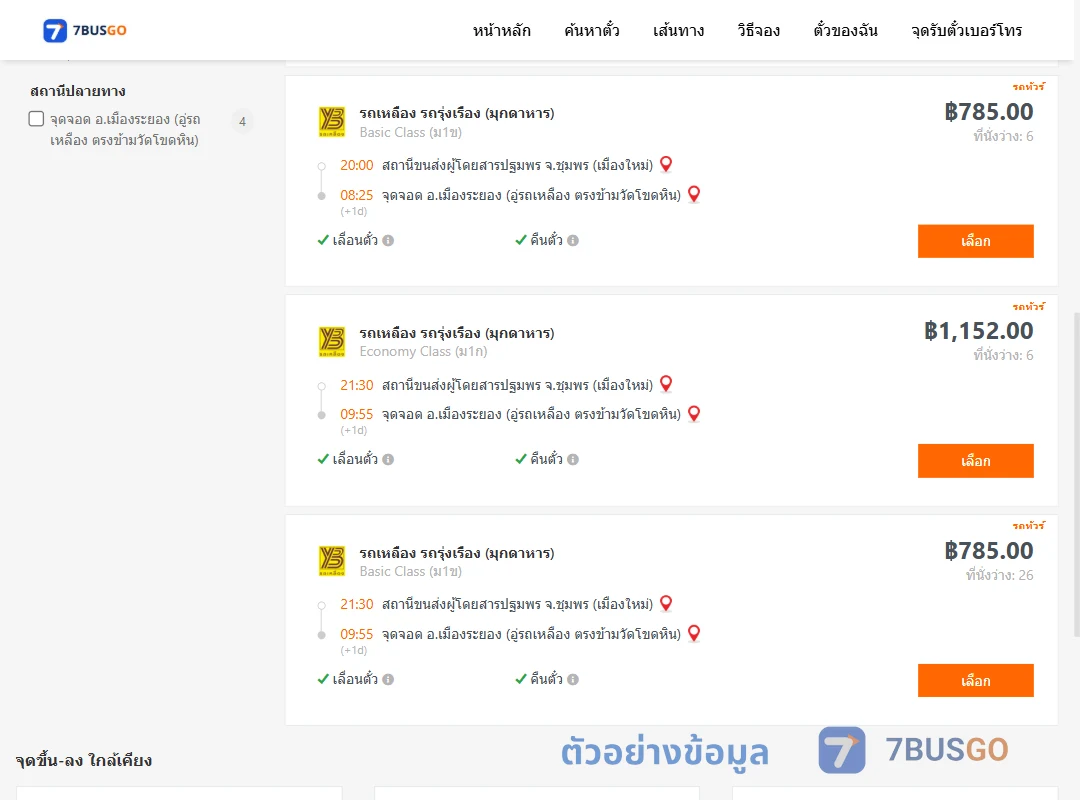Open the 7BUSGO logo home link
Viewport: 1080px width, 800px height.
coord(85,30)
